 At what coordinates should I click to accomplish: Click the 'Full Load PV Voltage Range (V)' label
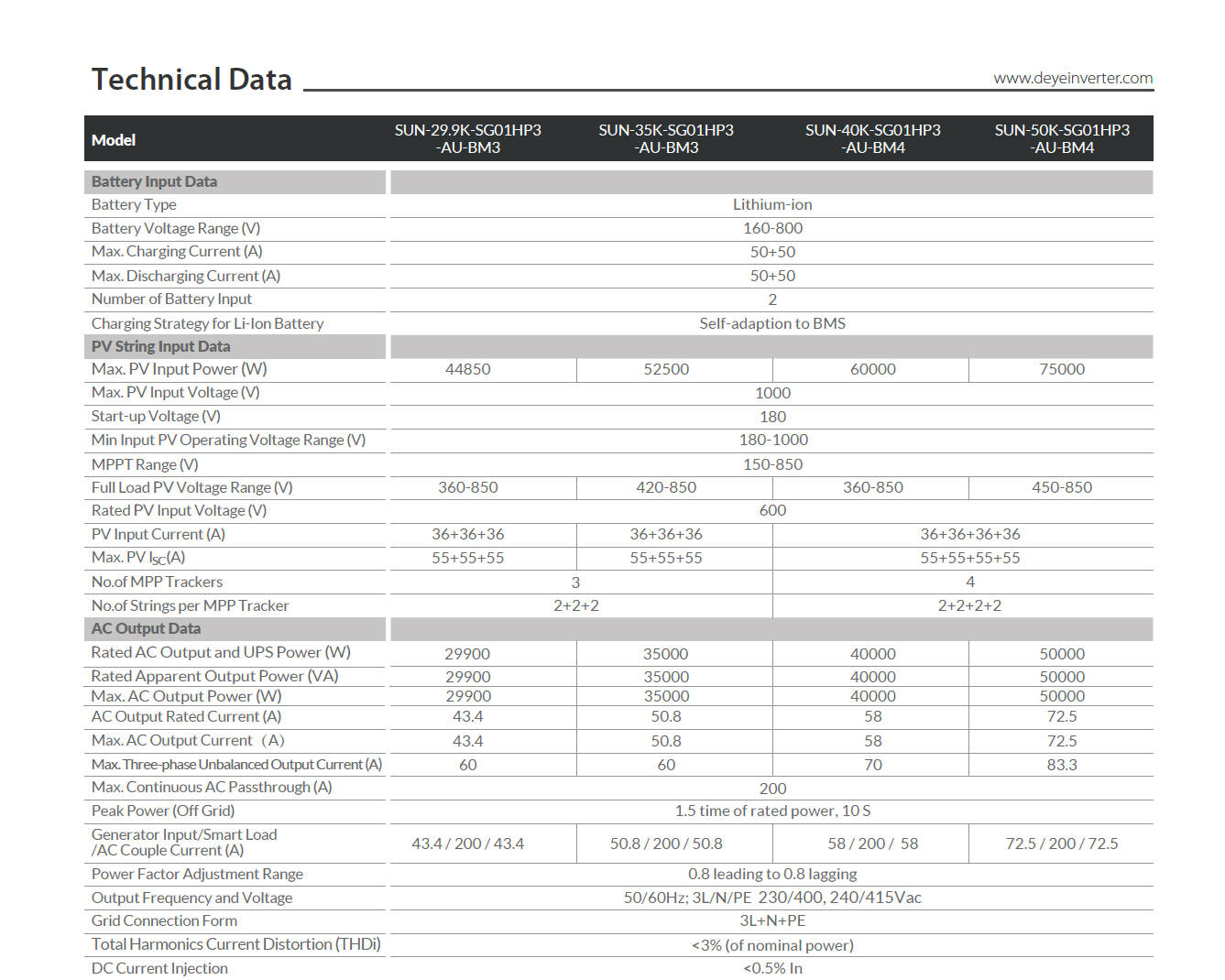192,488
